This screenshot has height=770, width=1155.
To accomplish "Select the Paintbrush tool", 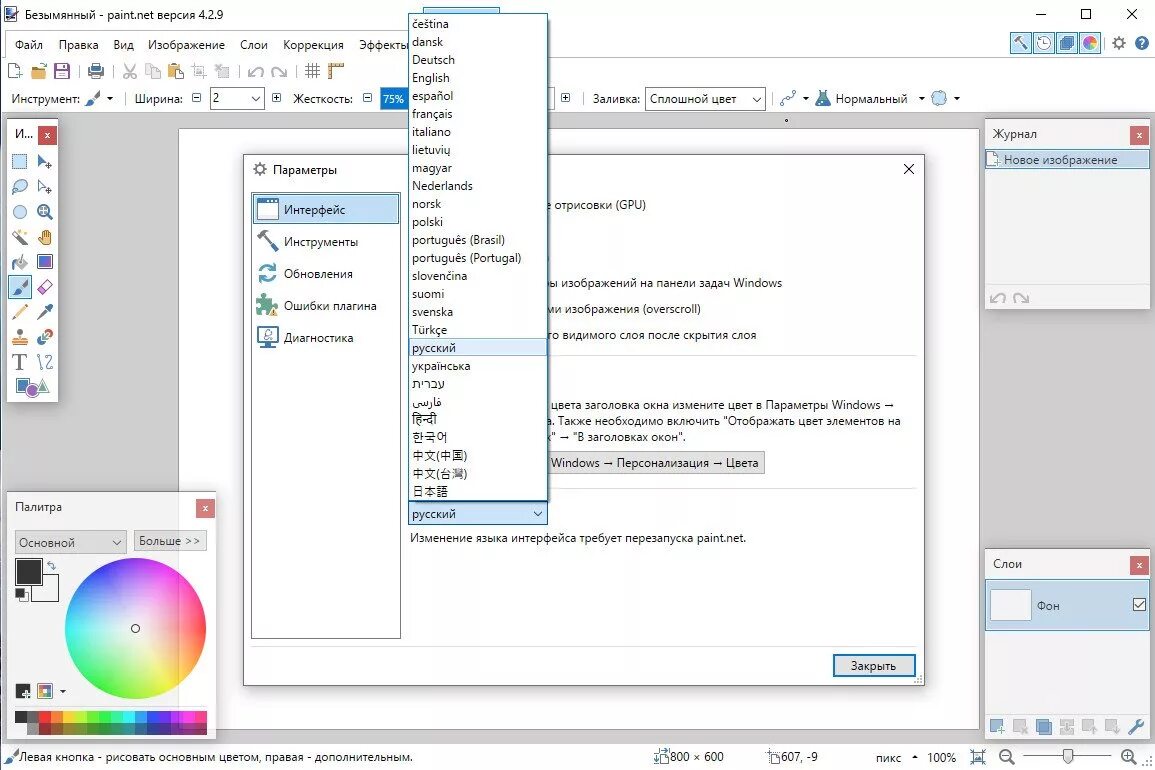I will (20, 287).
